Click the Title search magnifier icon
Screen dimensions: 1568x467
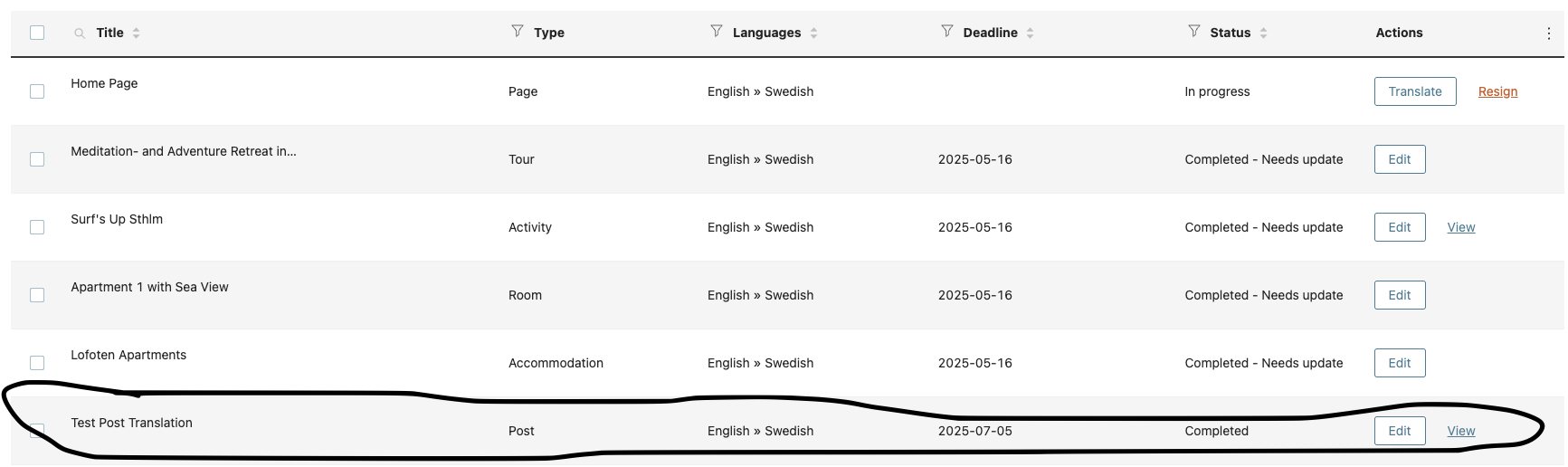click(80, 33)
